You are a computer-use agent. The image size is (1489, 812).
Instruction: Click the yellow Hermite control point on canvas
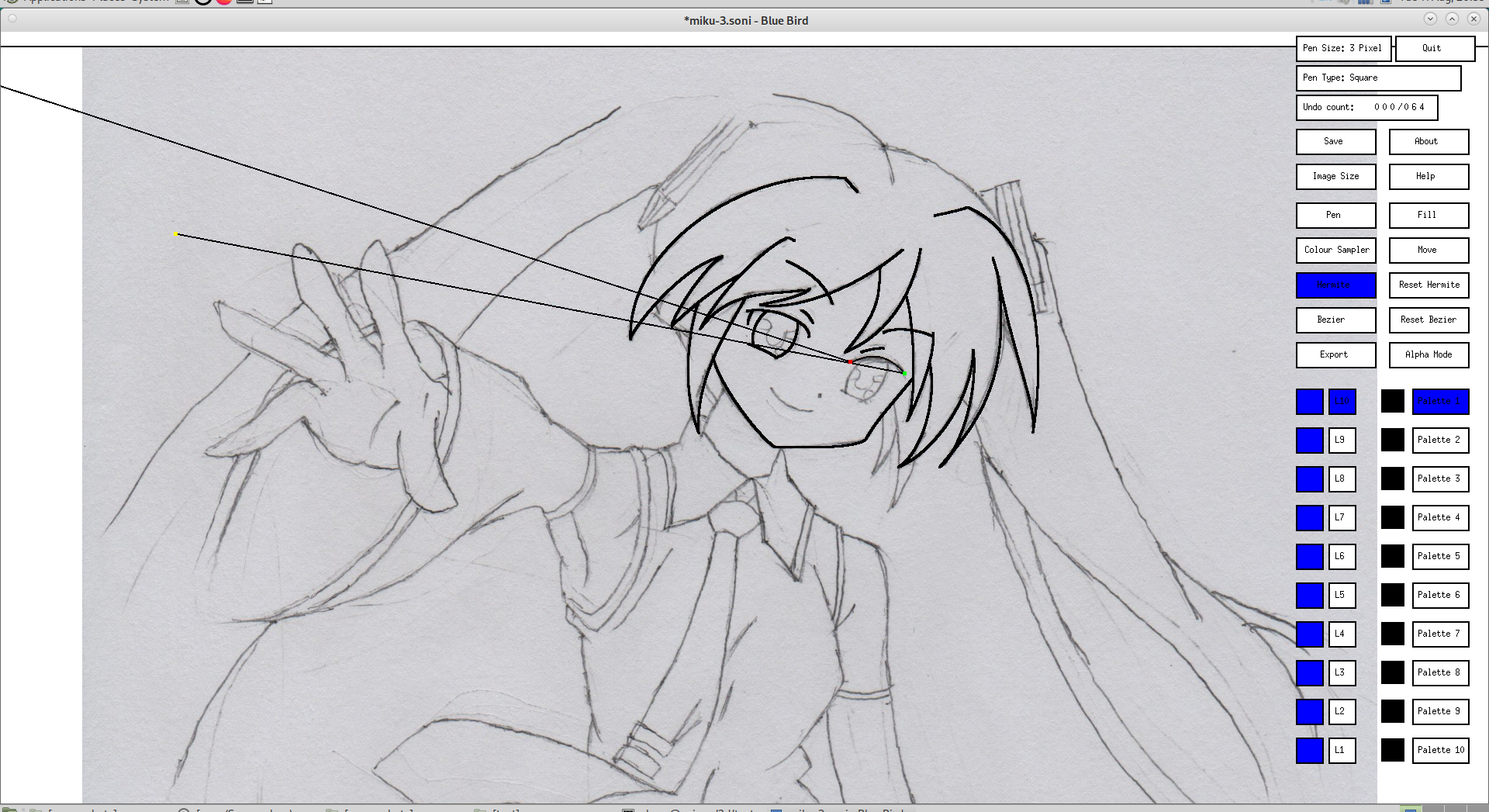point(176,234)
